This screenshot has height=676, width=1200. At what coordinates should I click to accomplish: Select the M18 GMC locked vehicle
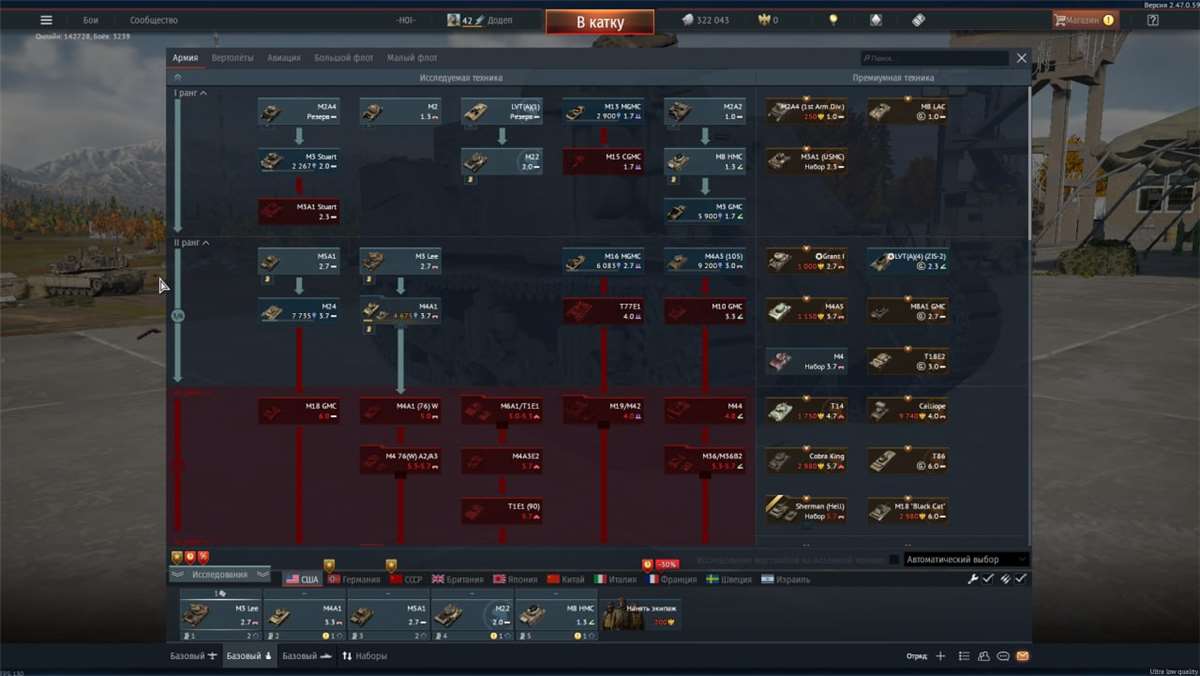coord(298,411)
